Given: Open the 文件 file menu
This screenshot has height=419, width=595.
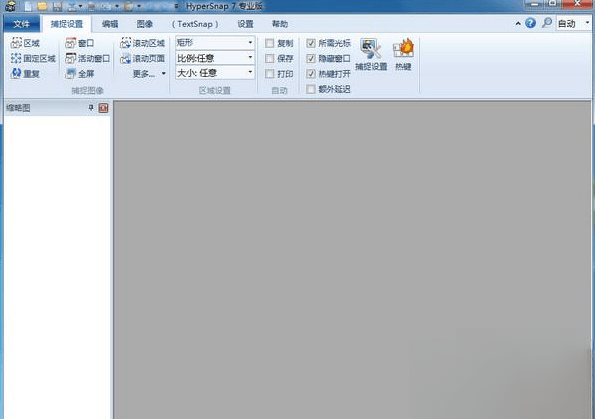Looking at the screenshot, I should coord(22,24).
